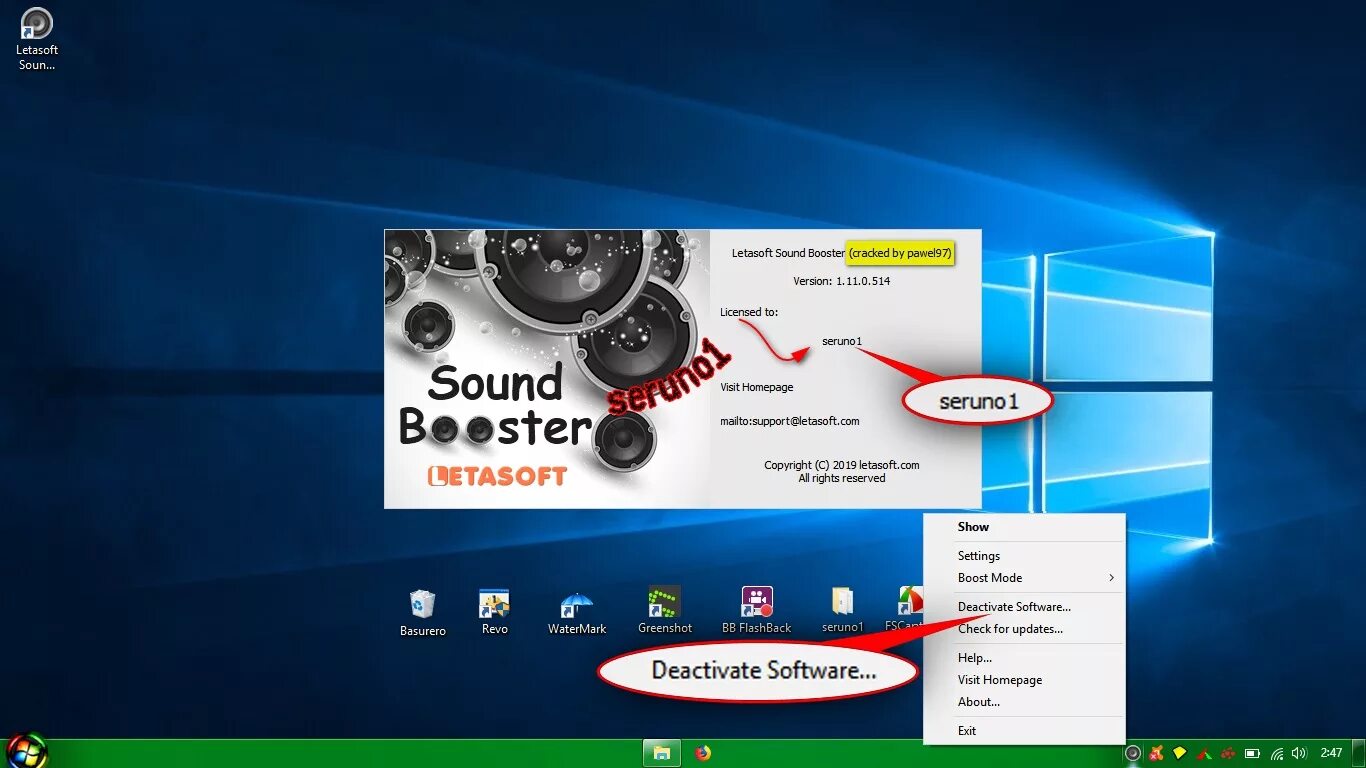Image resolution: width=1366 pixels, height=768 pixels.
Task: Click the red-and-green tray icon
Action: point(1205,753)
